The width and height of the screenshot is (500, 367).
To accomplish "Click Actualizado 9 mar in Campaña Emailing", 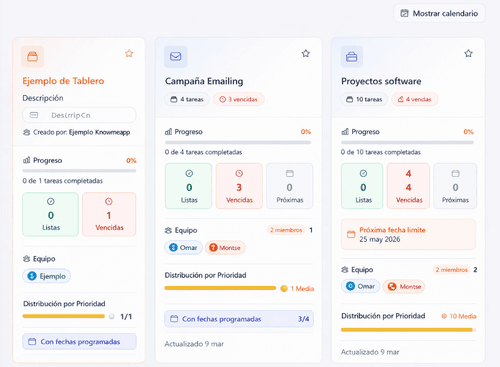I will point(194,344).
